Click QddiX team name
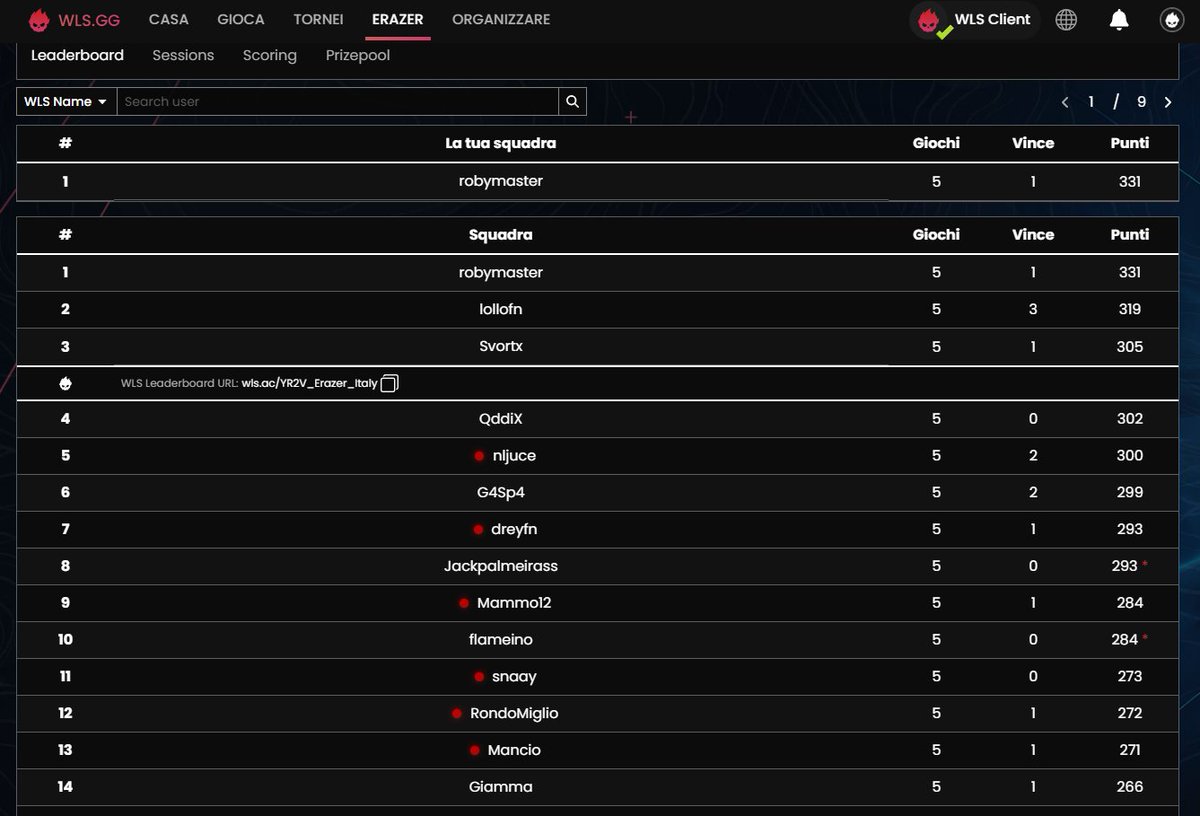This screenshot has height=816, width=1200. tap(501, 418)
